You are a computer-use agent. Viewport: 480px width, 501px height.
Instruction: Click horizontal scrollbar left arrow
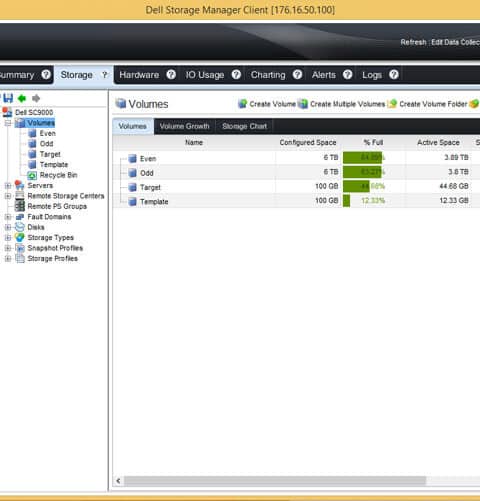tap(118, 481)
